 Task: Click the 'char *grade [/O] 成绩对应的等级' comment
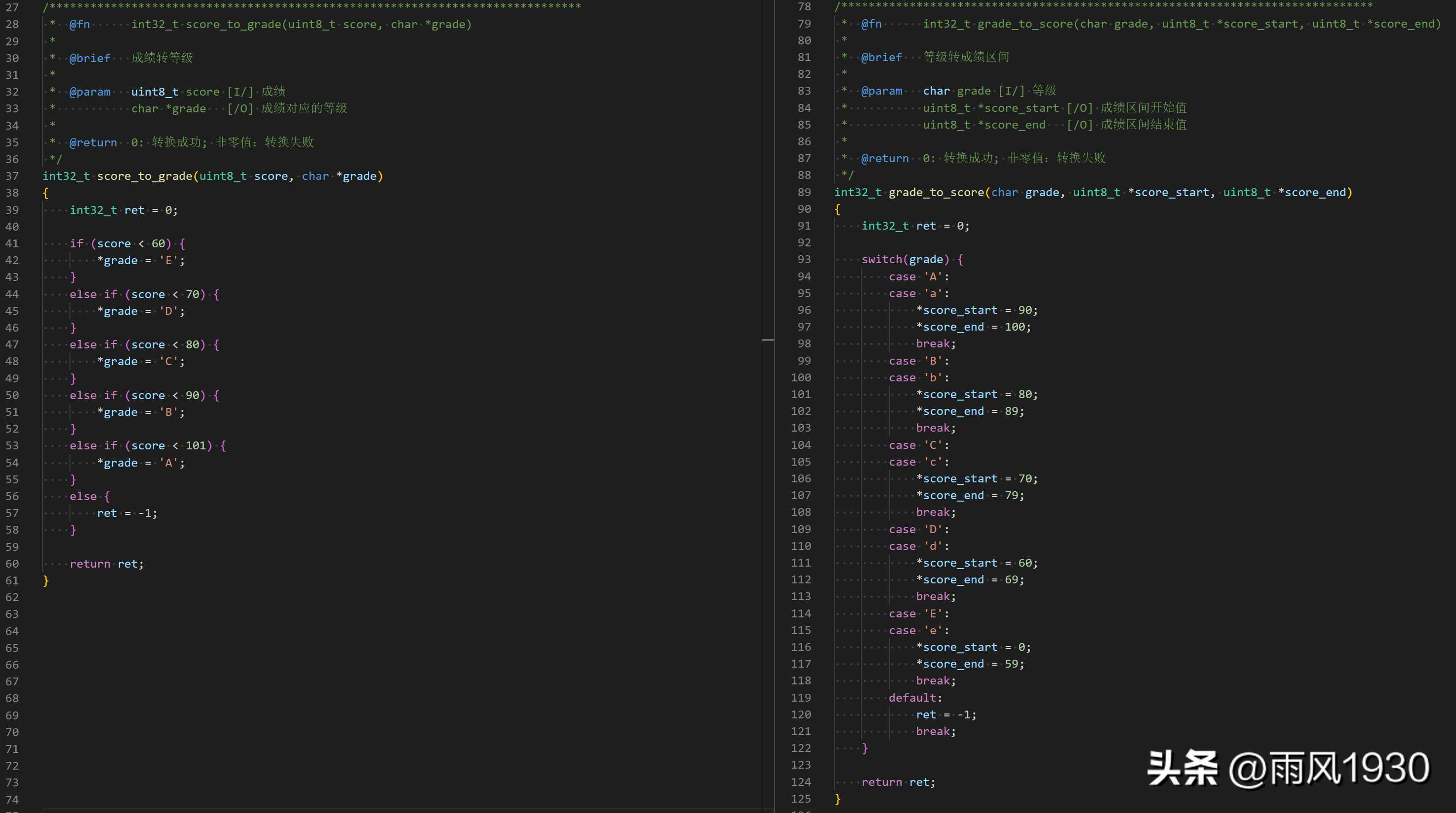[239, 108]
